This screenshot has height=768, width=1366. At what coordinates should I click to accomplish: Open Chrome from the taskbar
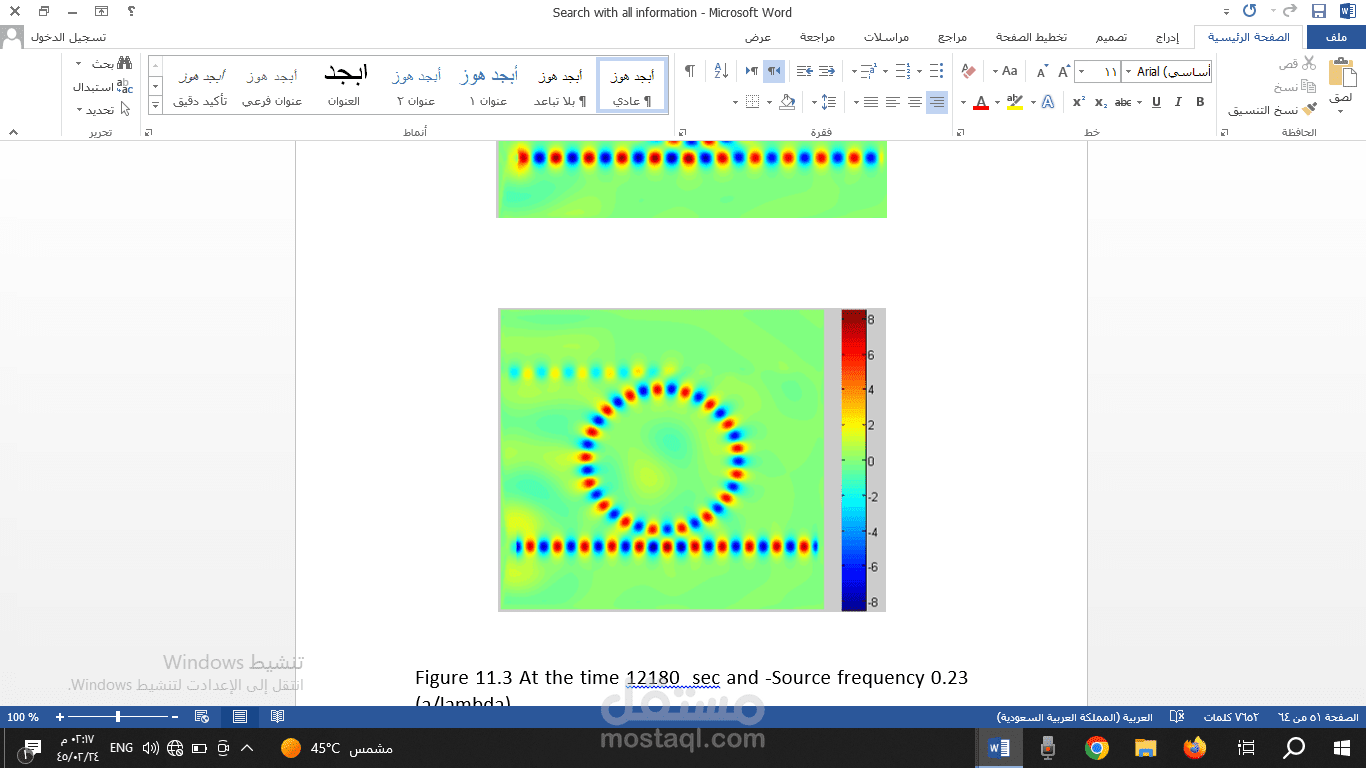(x=1097, y=748)
